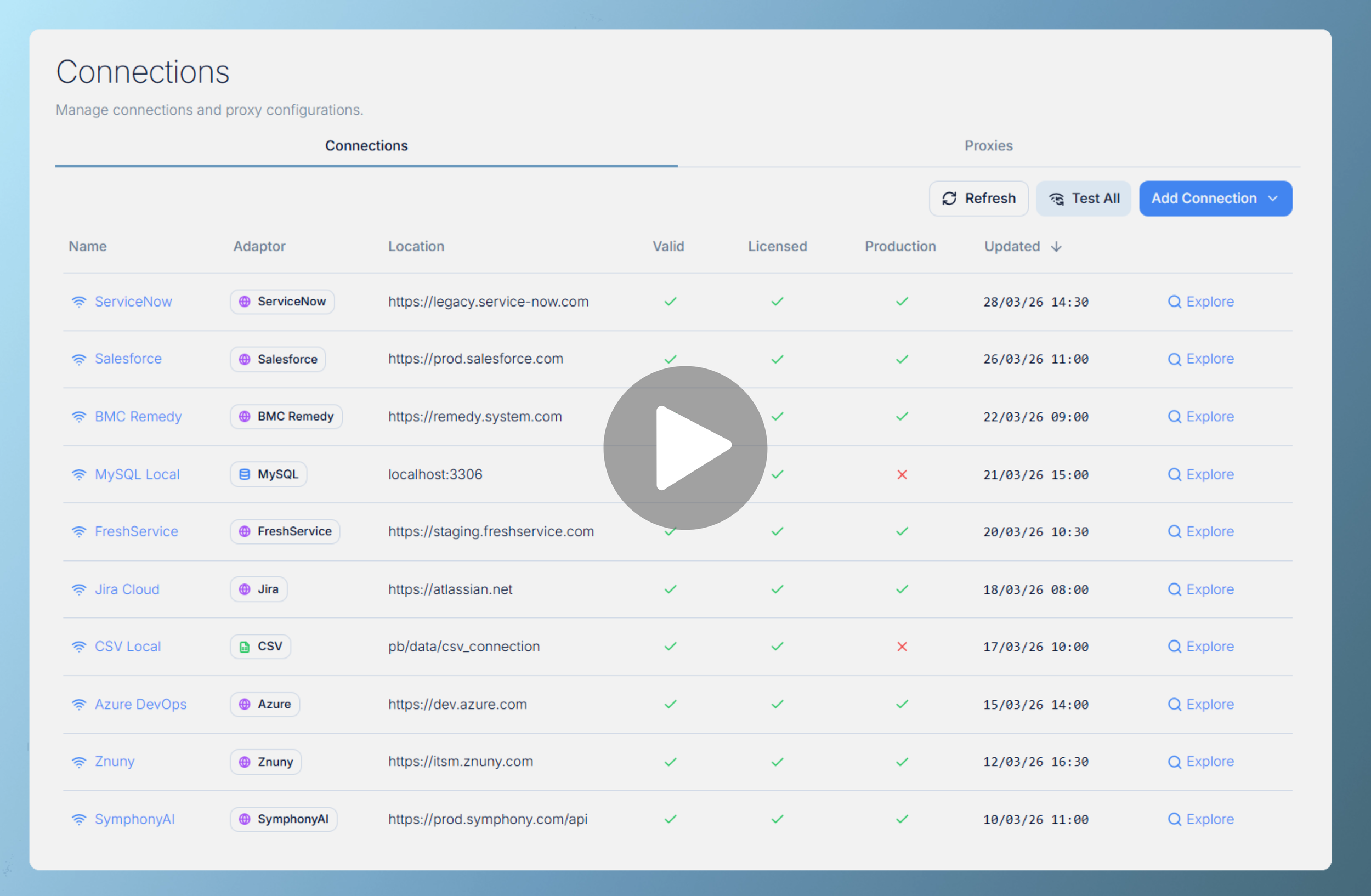1371x896 pixels.
Task: Click the 28/03/26 14:30 timestamp
Action: tap(1036, 302)
